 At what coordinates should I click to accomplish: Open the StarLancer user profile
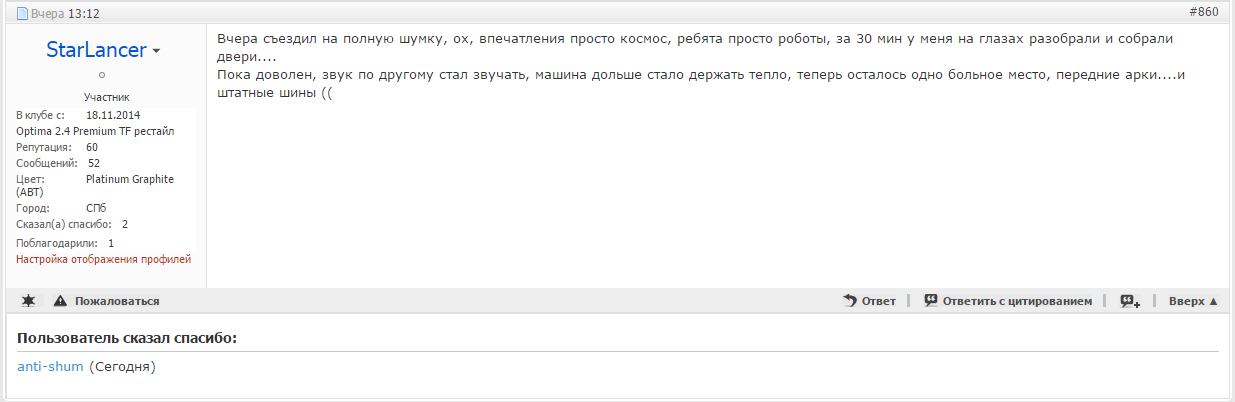tap(96, 50)
